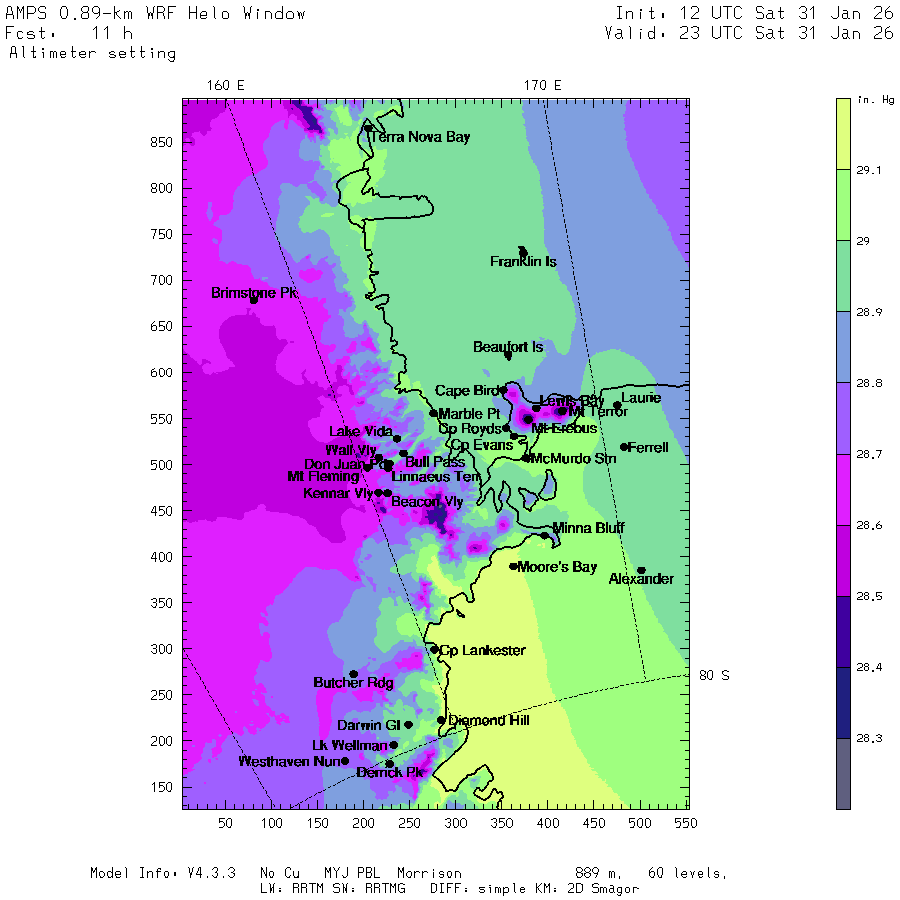Click the '80 S' latitude label

714,676
